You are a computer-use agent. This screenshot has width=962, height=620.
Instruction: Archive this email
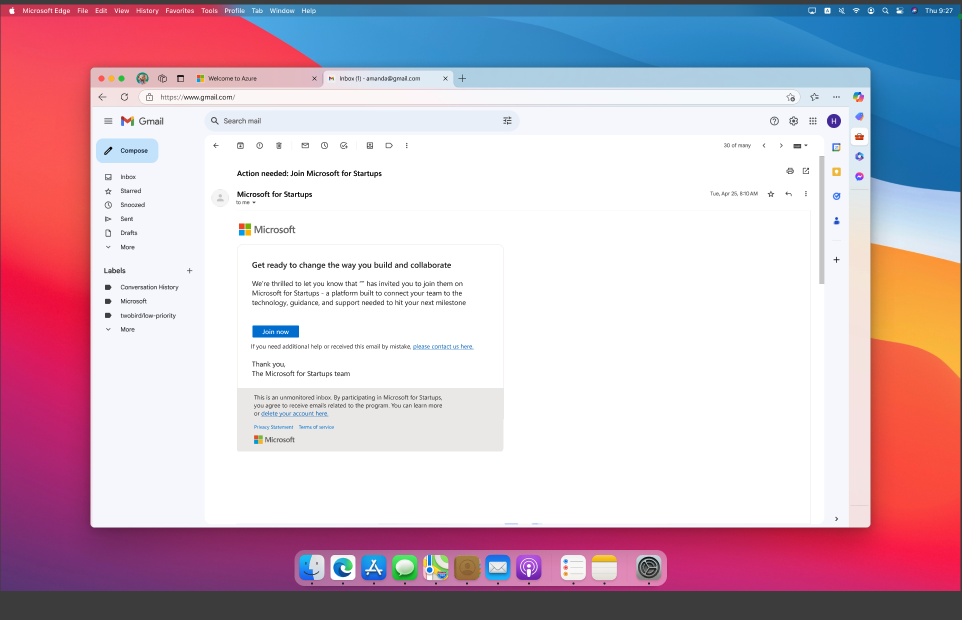pyautogui.click(x=240, y=145)
